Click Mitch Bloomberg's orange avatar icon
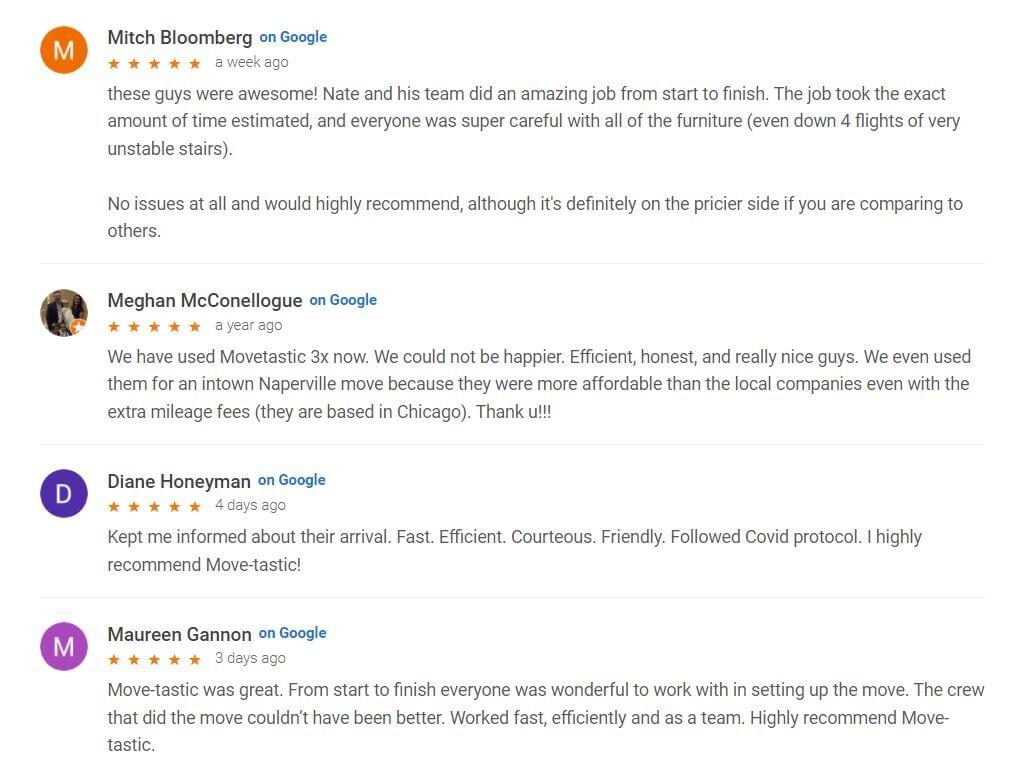 64,50
